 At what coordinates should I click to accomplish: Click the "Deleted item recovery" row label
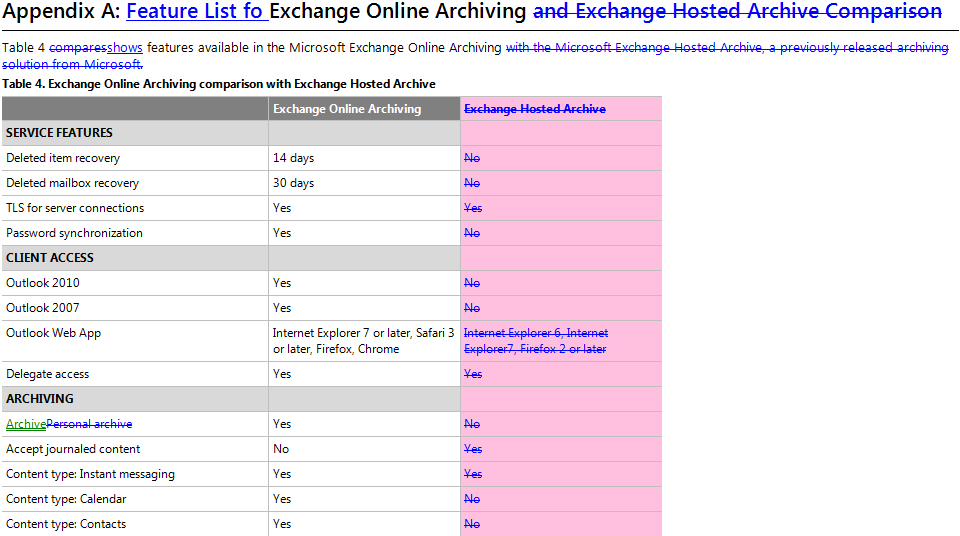(x=63, y=158)
